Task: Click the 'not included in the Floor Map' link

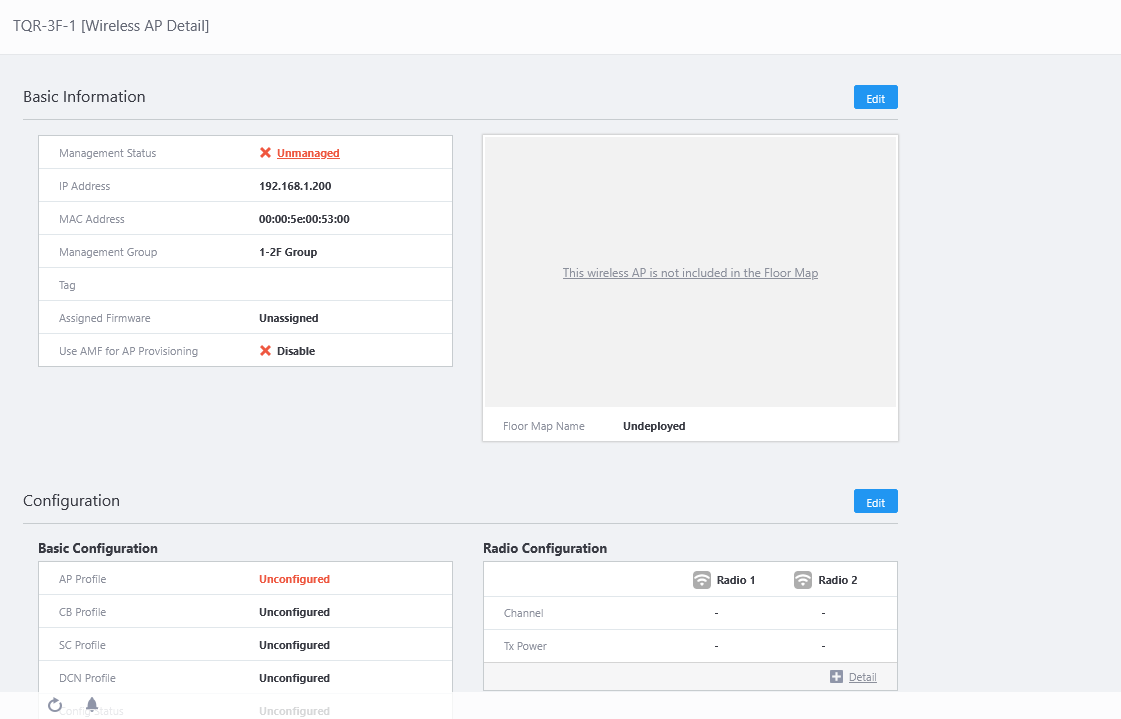Action: tap(690, 273)
